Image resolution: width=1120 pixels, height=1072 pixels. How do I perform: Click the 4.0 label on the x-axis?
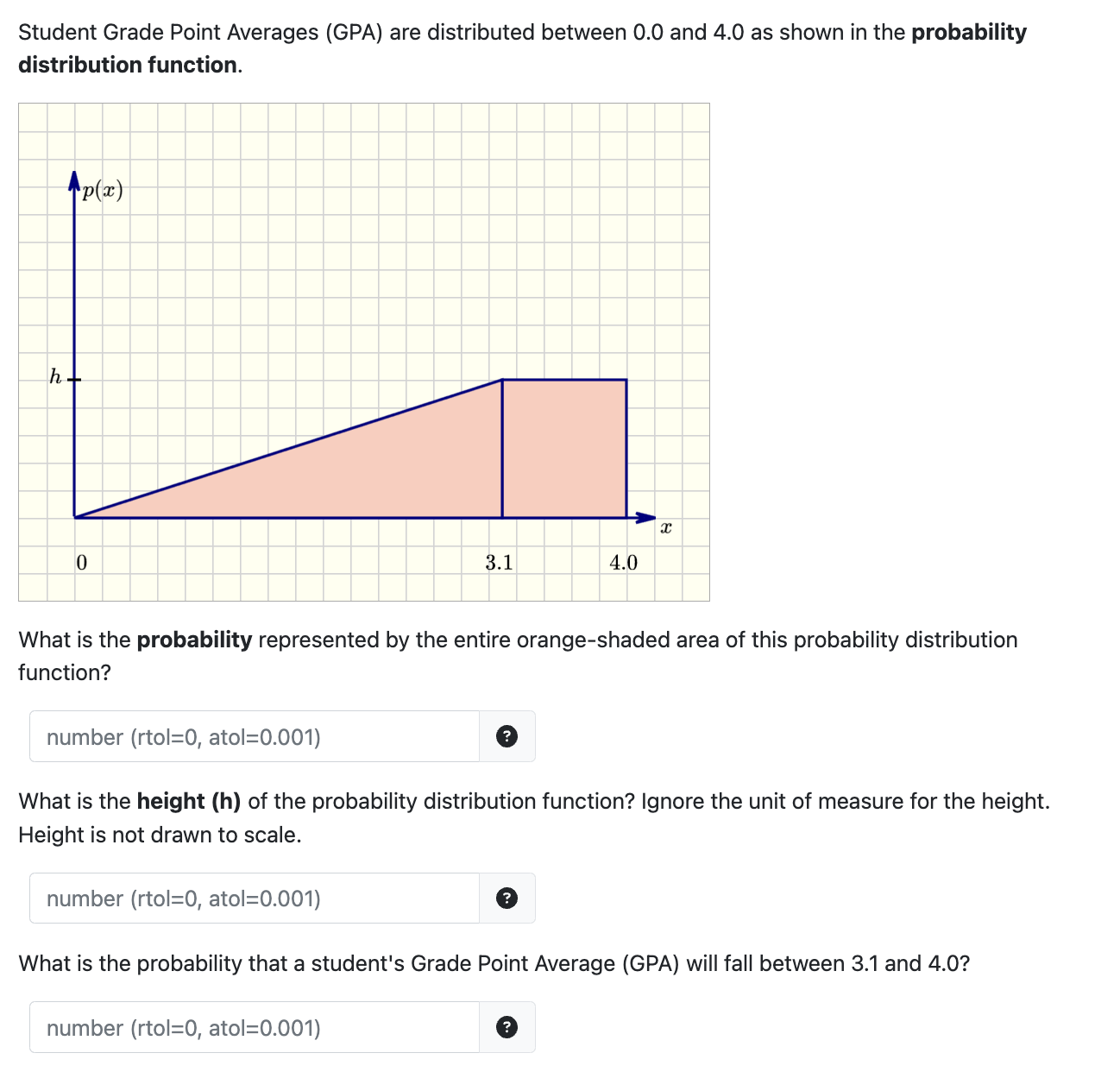coord(624,563)
